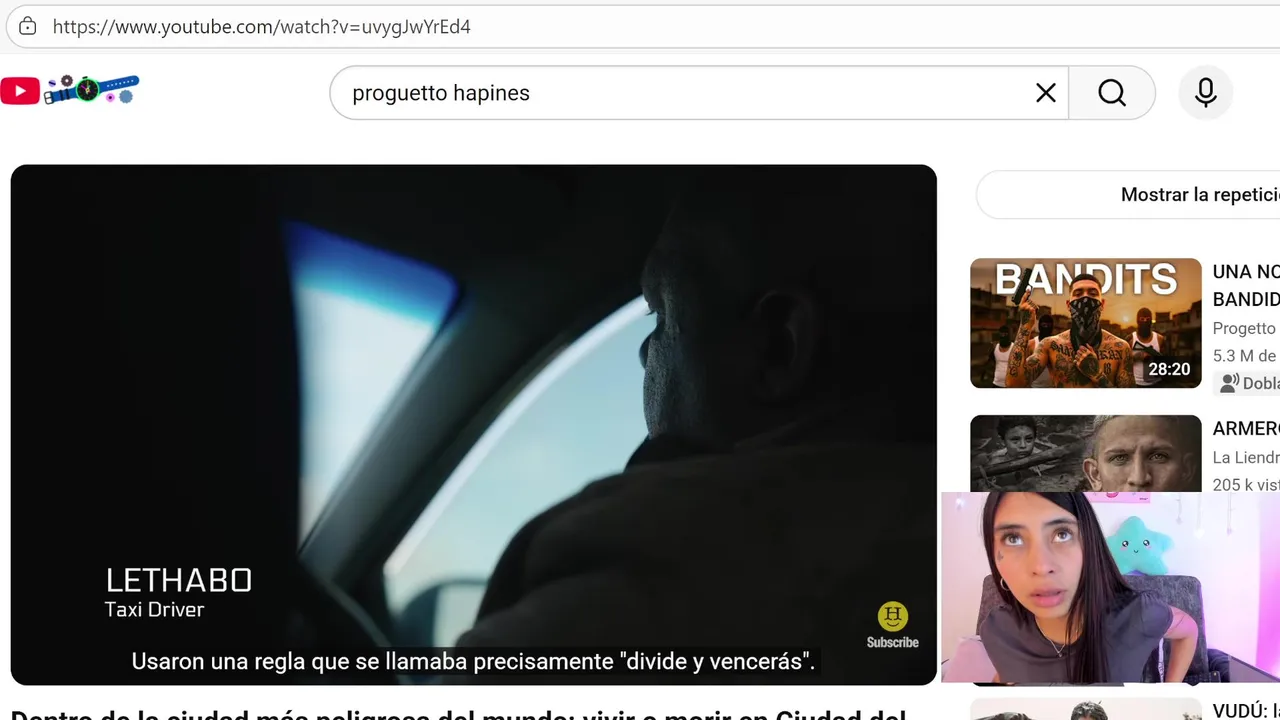Screen dimensions: 1280x720
Task: Click the LETHABO name caption in video
Action: click(179, 580)
